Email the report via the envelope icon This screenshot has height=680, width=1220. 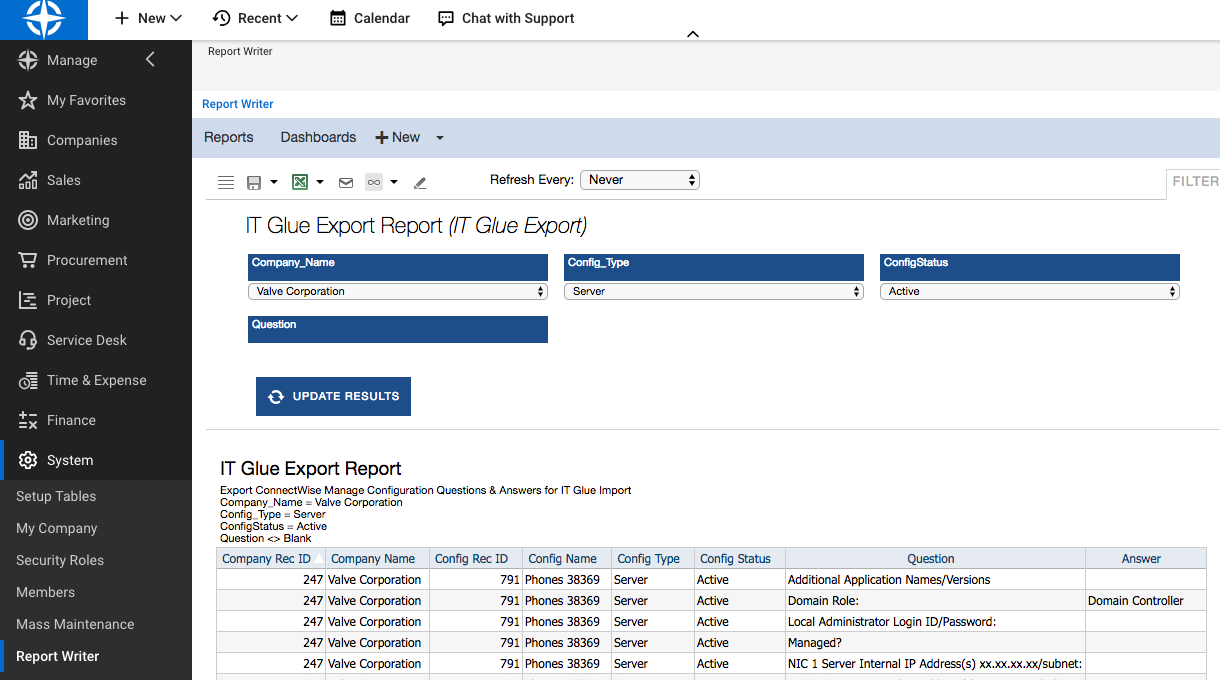[x=345, y=182]
